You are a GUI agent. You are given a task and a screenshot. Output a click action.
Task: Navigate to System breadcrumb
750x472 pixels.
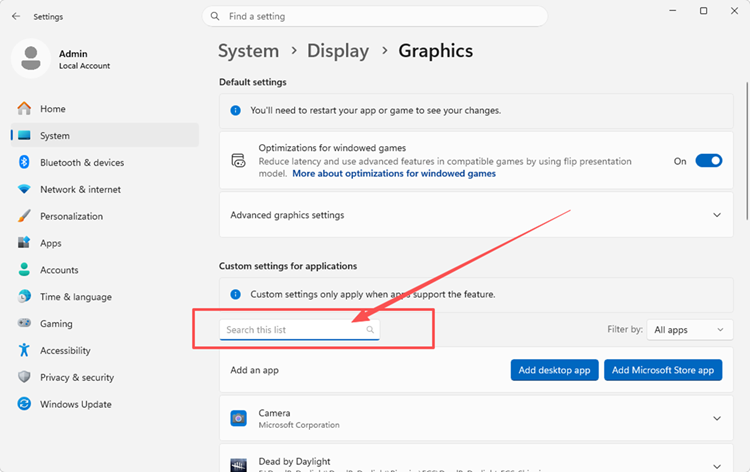[x=248, y=51]
